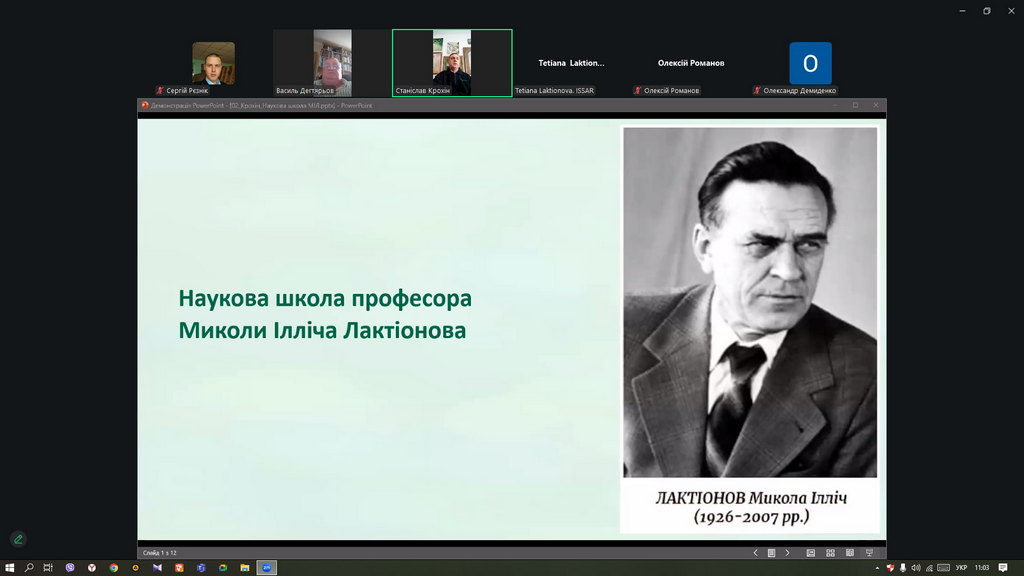Open the slide list menu icon

[x=771, y=553]
